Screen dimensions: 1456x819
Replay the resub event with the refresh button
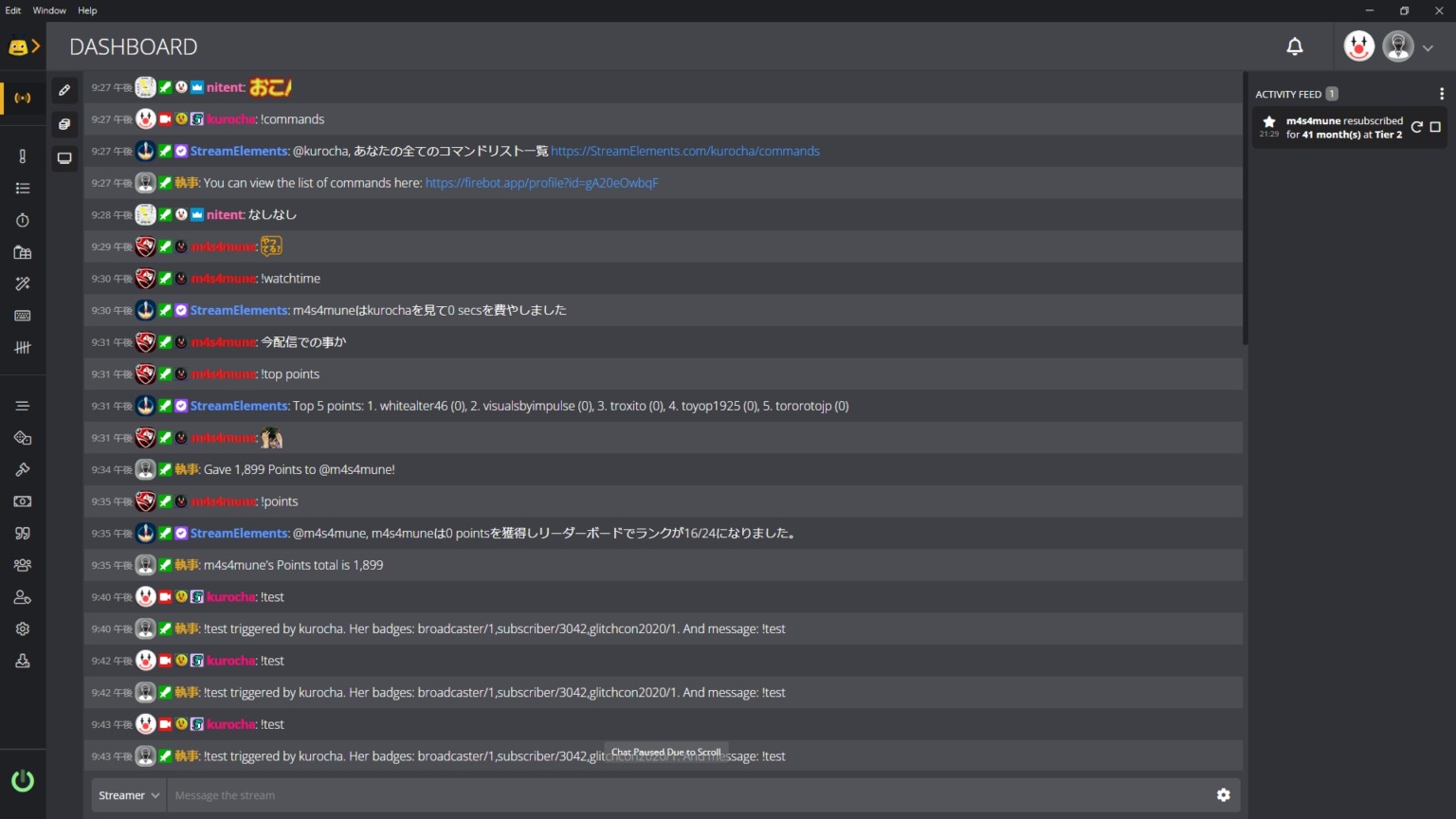click(x=1417, y=126)
